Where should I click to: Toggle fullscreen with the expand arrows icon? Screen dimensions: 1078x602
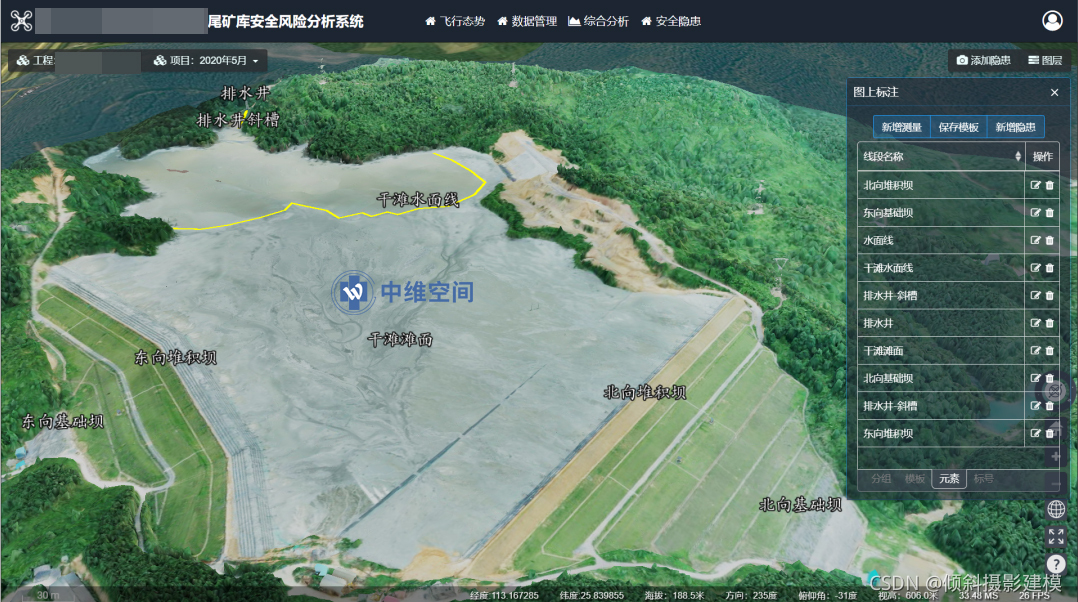pyautogui.click(x=1056, y=536)
